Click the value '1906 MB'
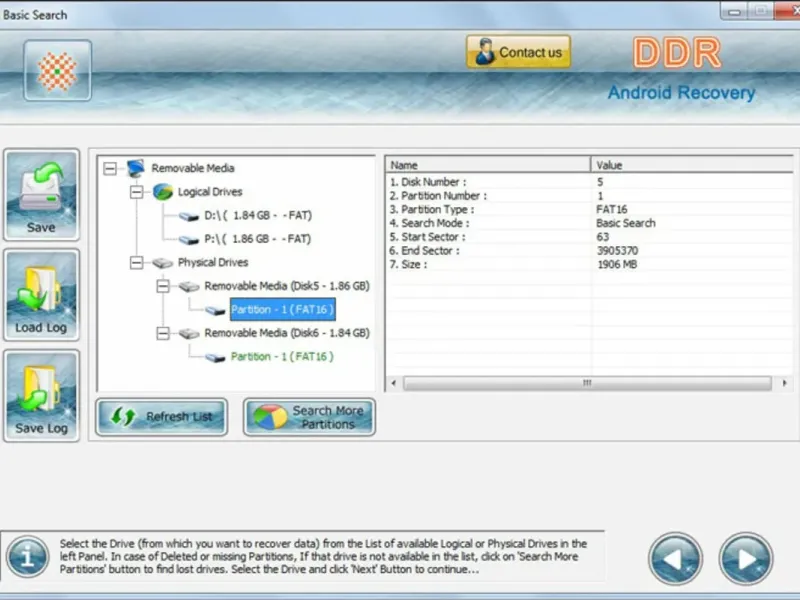This screenshot has height=600, width=800. (617, 264)
